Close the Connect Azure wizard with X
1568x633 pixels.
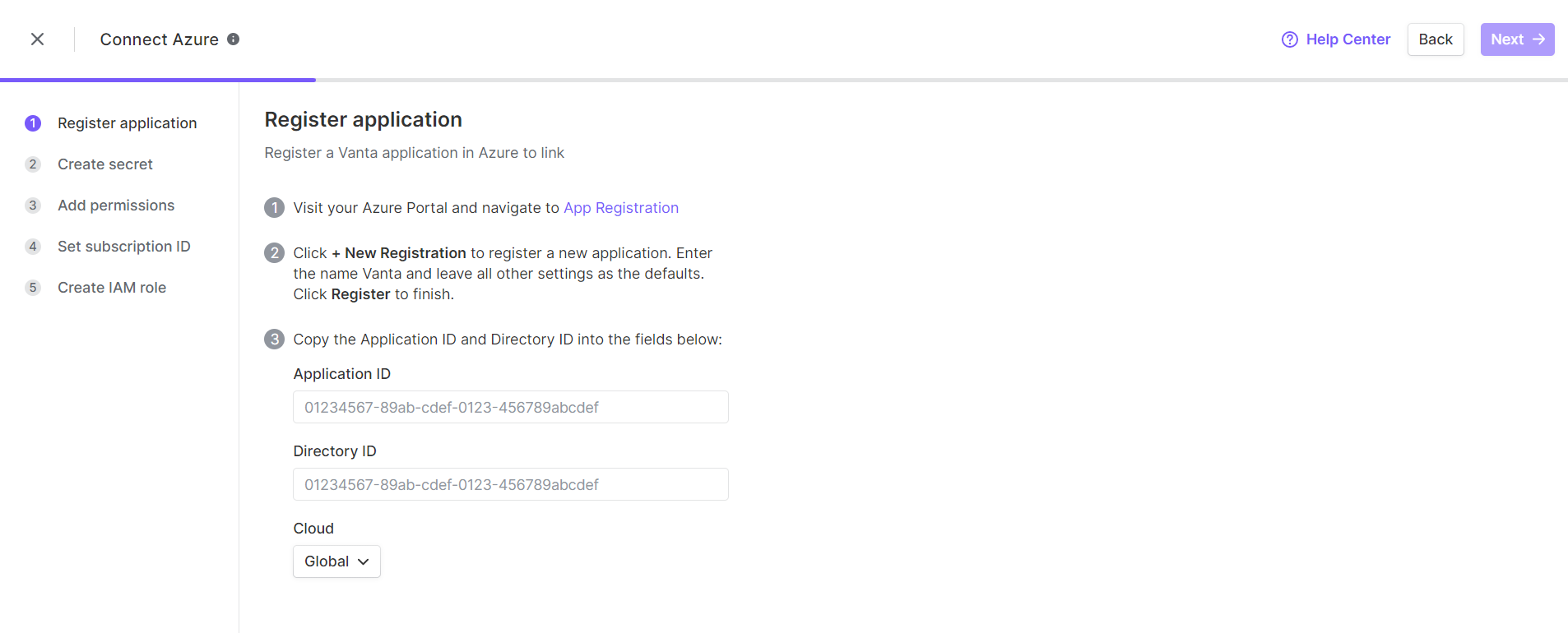point(37,39)
